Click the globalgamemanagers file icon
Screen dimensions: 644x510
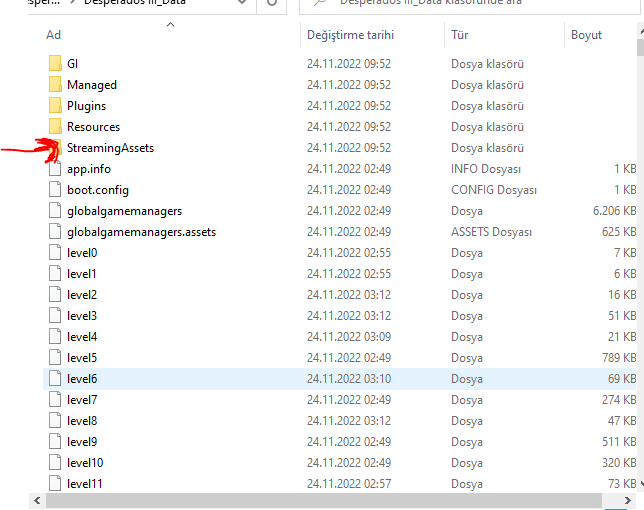pyautogui.click(x=55, y=211)
